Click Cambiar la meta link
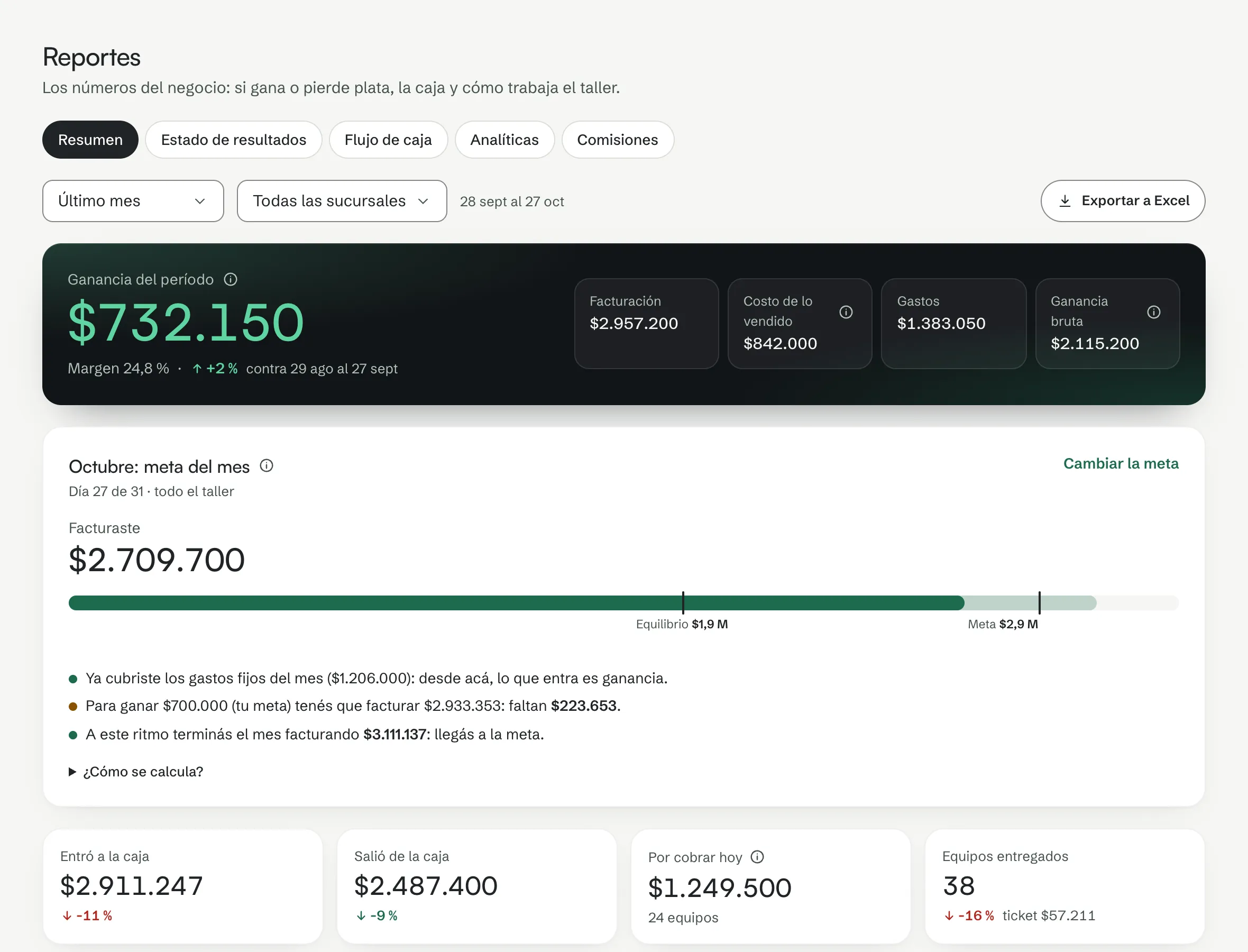The image size is (1248, 952). point(1121,463)
